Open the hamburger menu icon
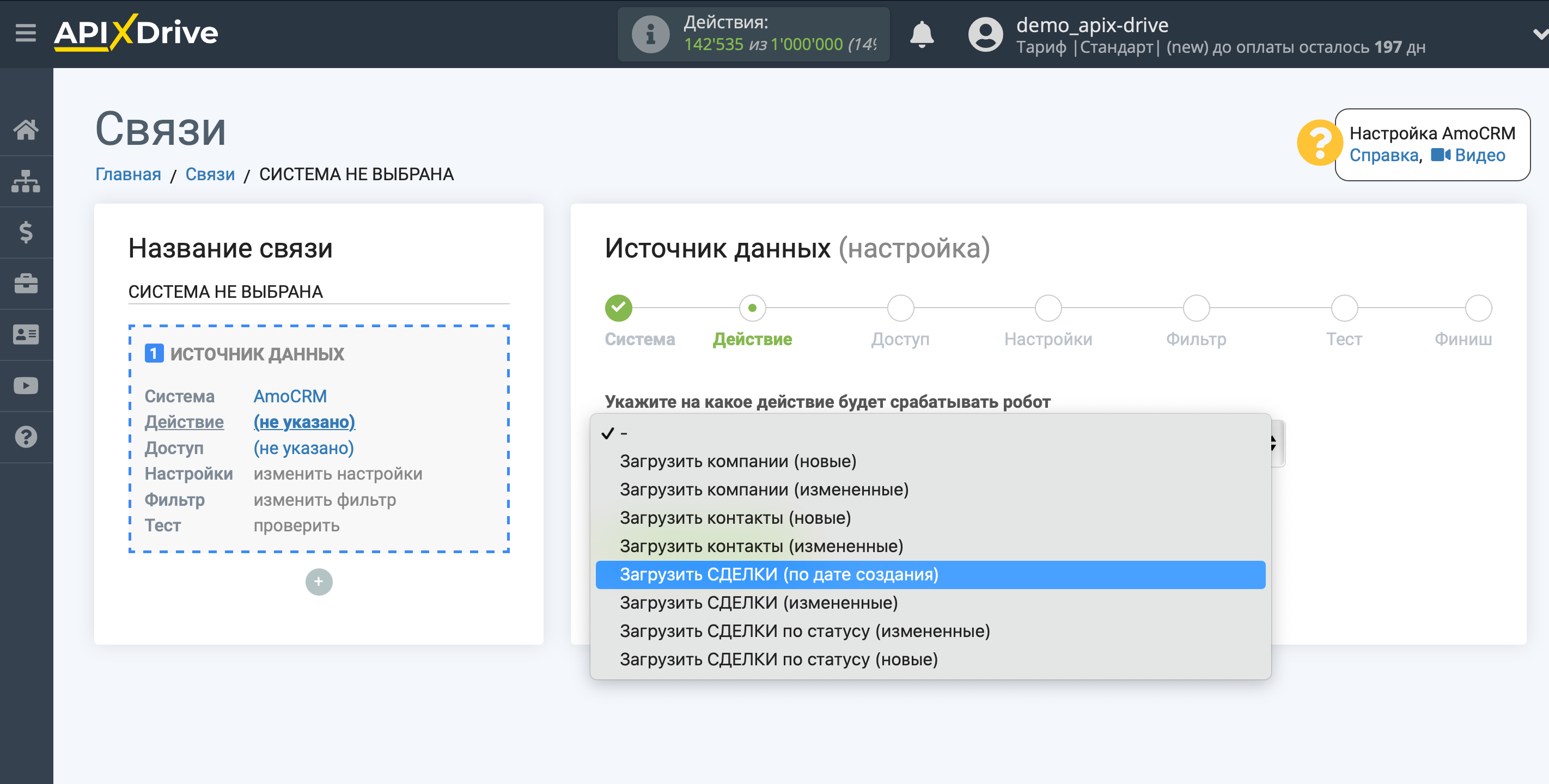The height and width of the screenshot is (784, 1549). [25, 33]
